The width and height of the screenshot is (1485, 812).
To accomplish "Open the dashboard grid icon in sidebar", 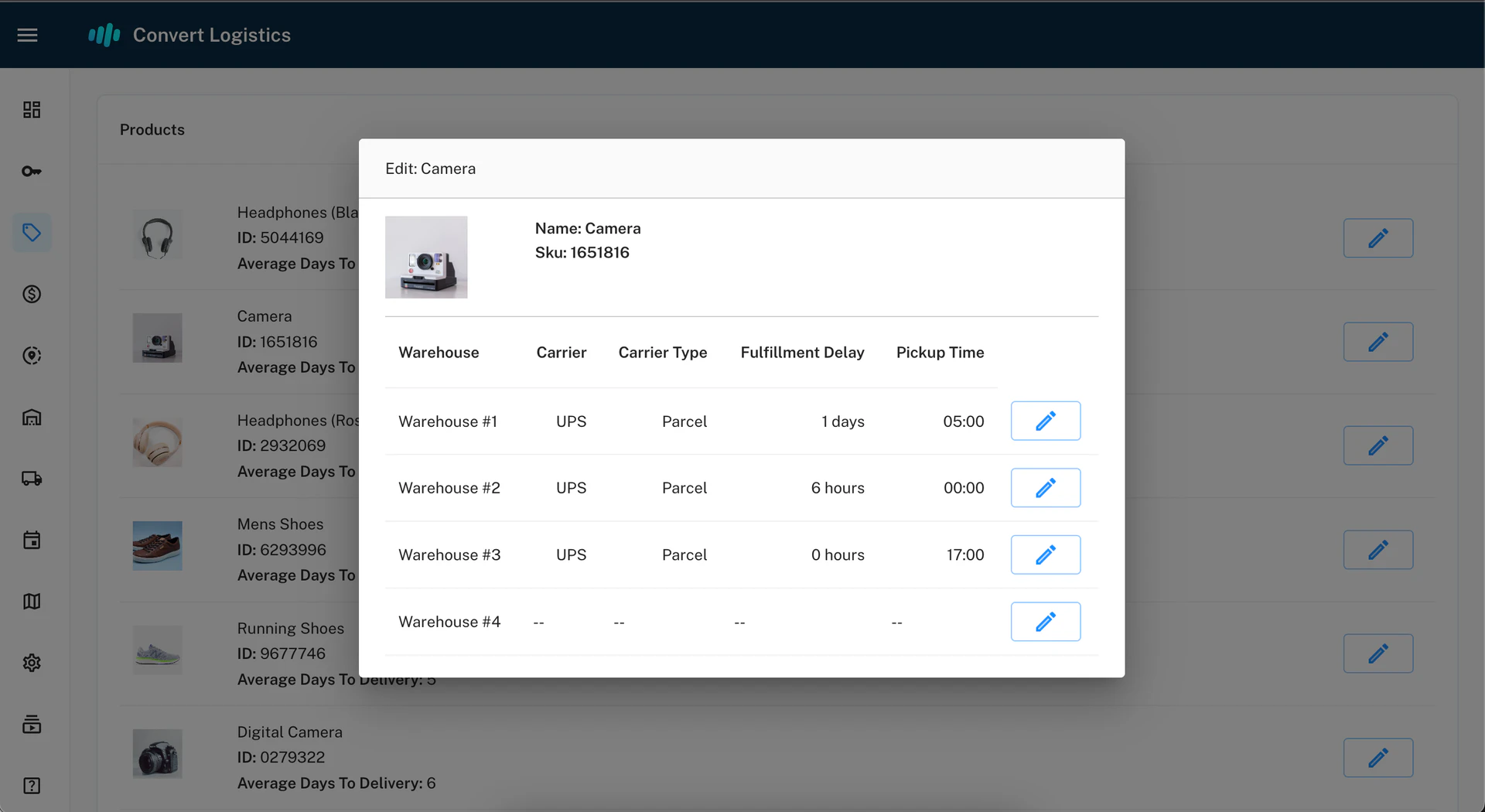I will point(32,109).
